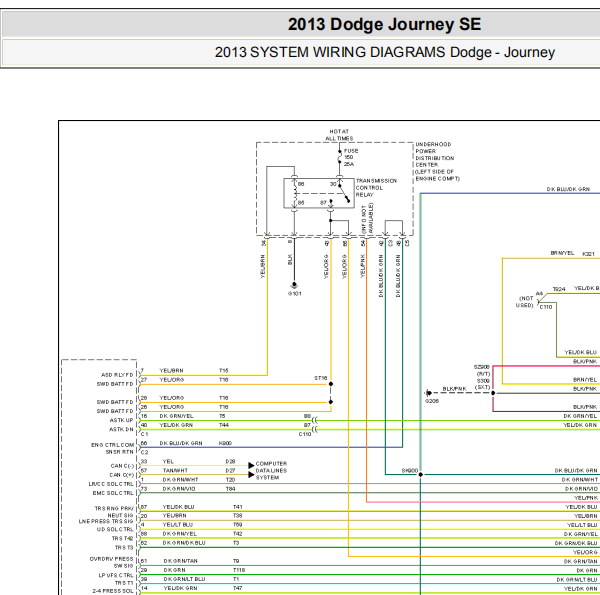
Task: Click circuit code 'K900' at pin 66
Action: (x=225, y=443)
